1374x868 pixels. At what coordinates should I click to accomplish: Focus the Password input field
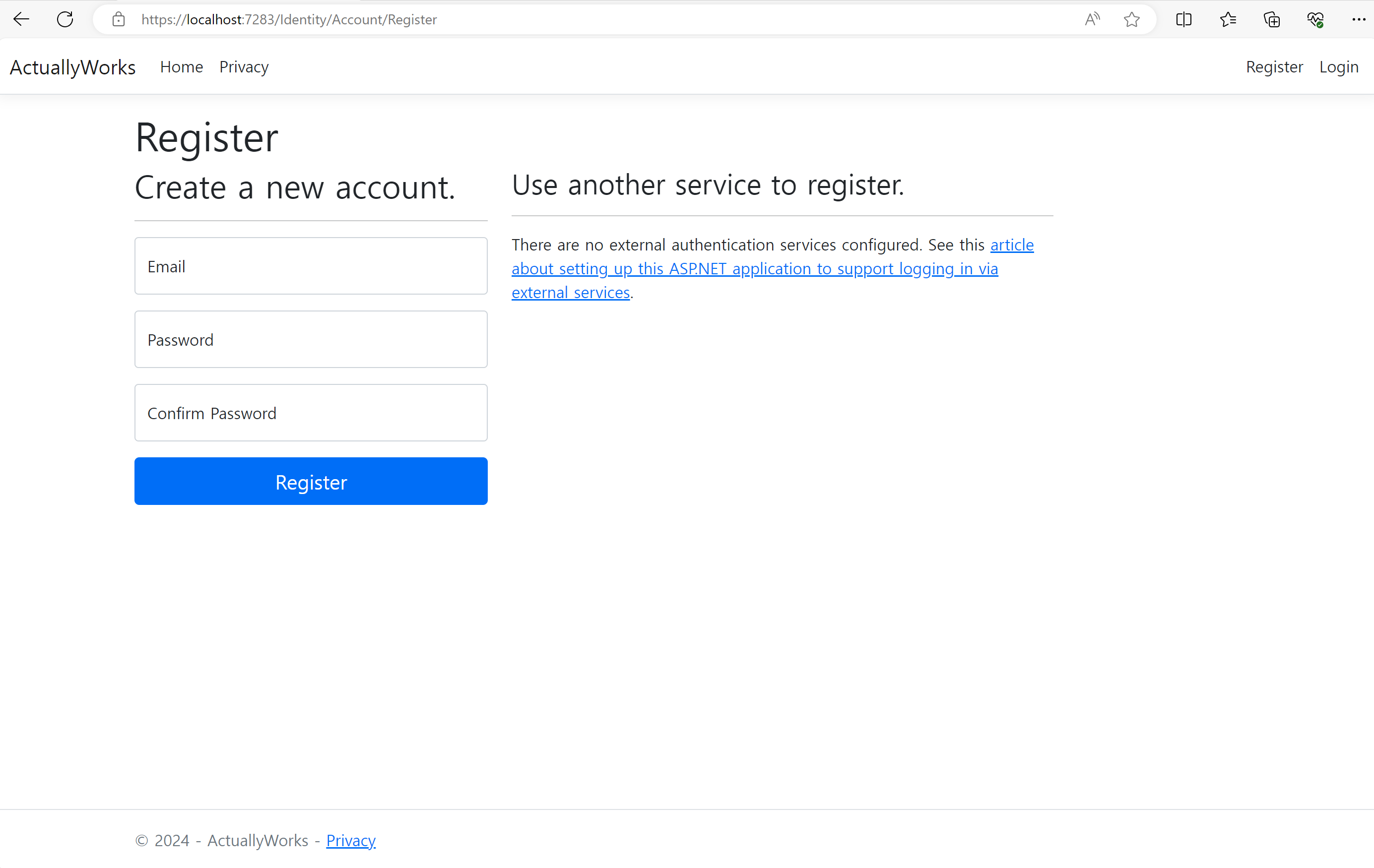point(311,339)
